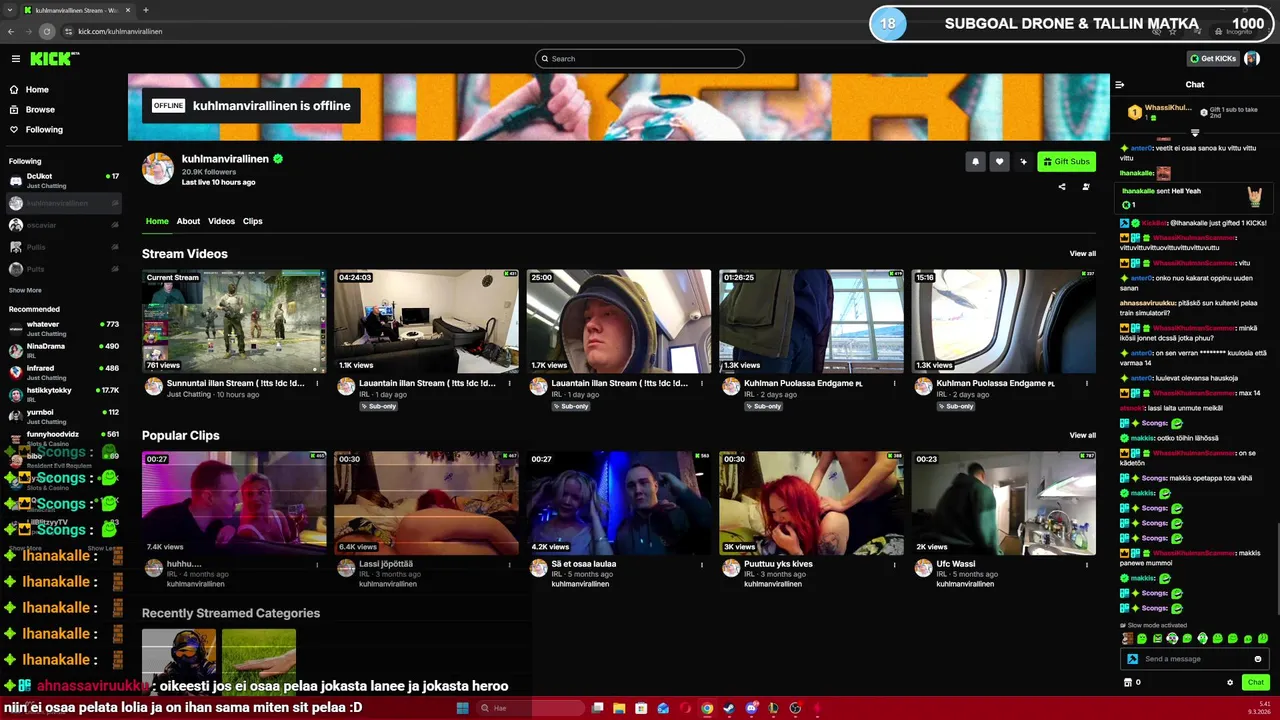The height and width of the screenshot is (720, 1280).
Task: Open options for 25:00 Lauantain Stream video
Action: [x=702, y=383]
